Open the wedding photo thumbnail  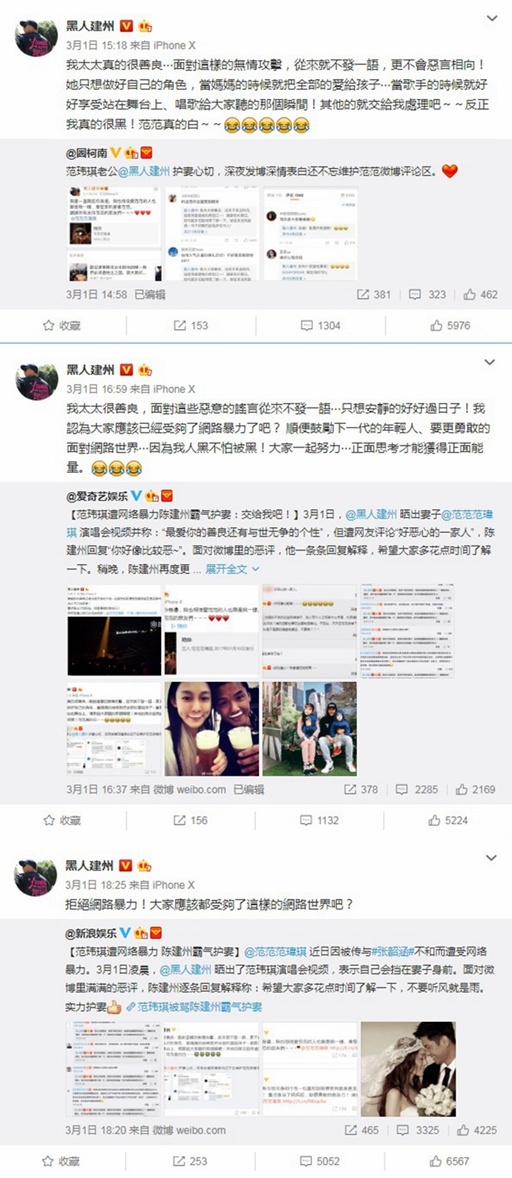pyautogui.click(x=408, y=1069)
